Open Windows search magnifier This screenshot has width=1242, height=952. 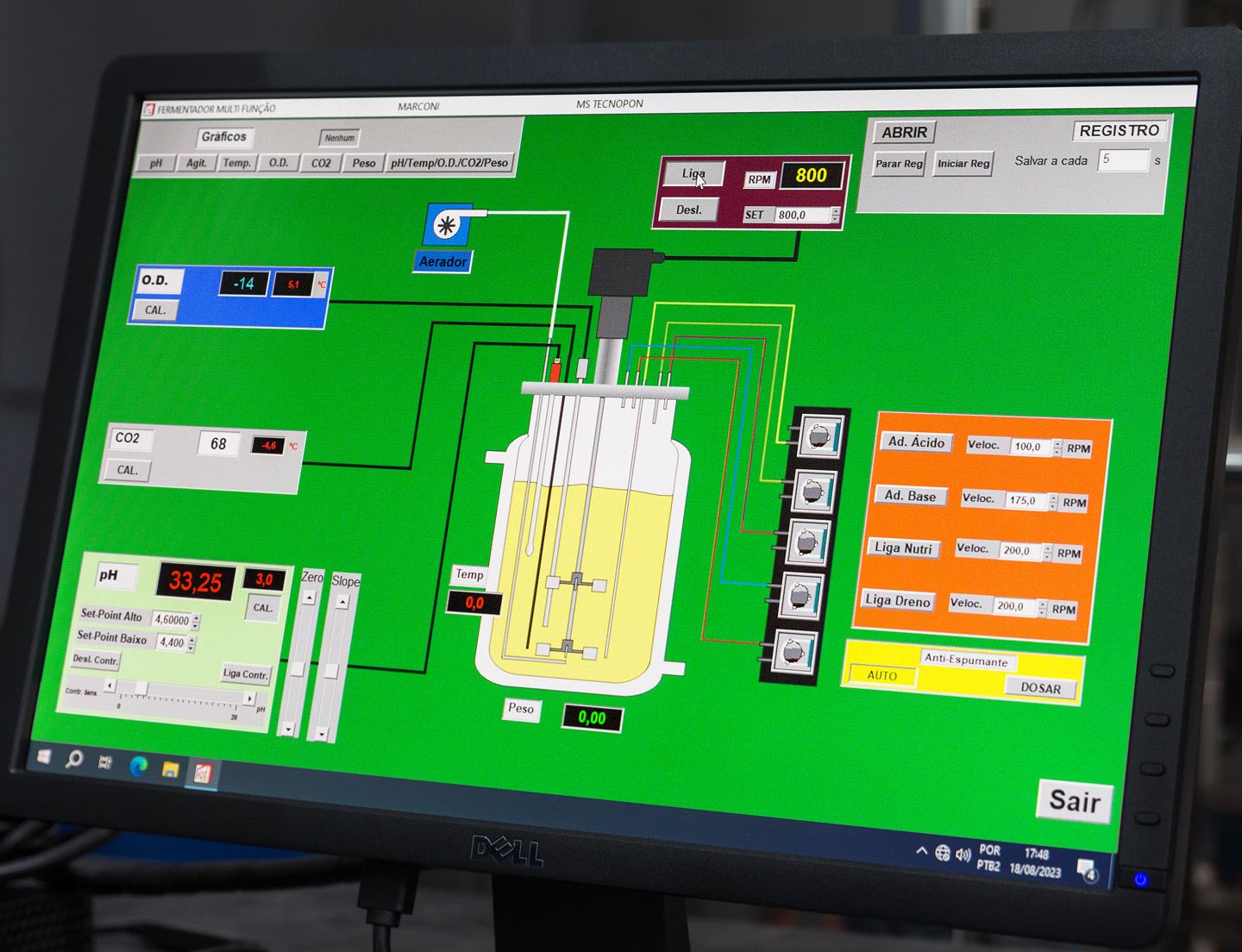(x=74, y=759)
